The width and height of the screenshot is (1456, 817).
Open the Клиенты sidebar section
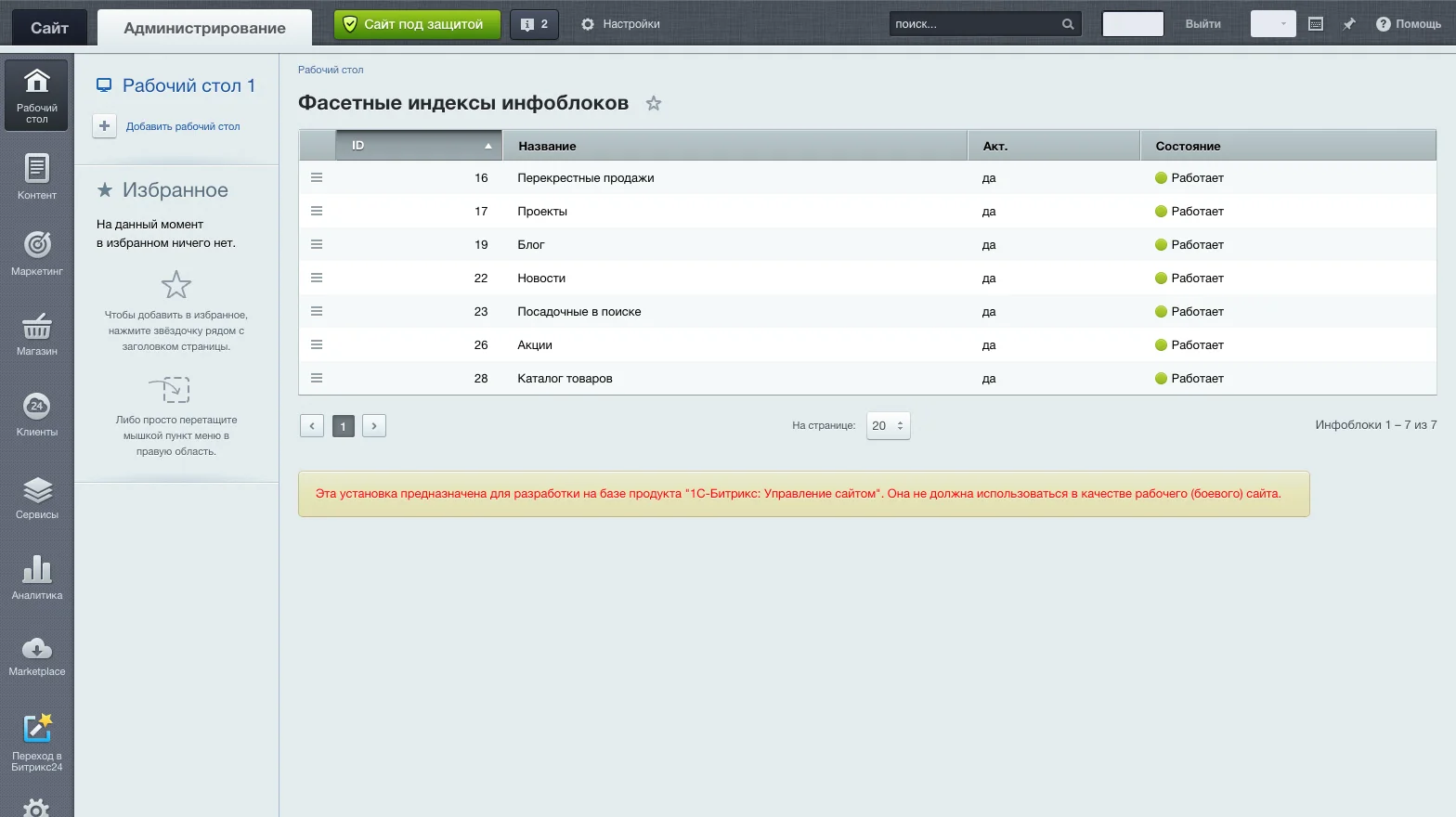[x=36, y=414]
